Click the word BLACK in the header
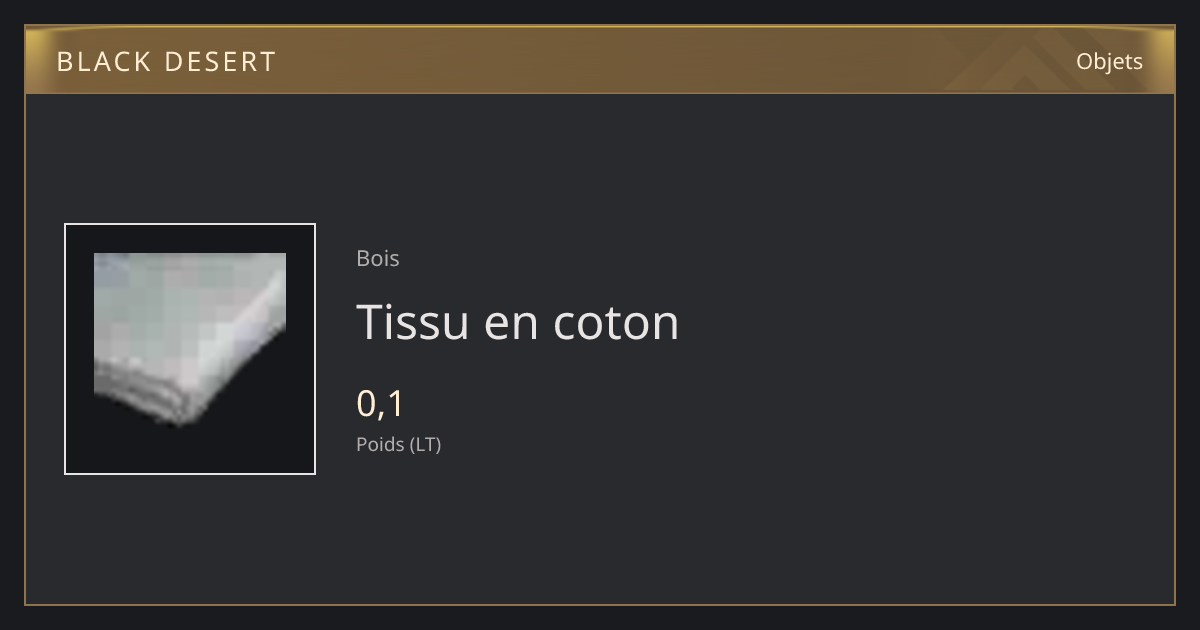Screen dimensions: 1200x630 pyautogui.click(x=105, y=62)
